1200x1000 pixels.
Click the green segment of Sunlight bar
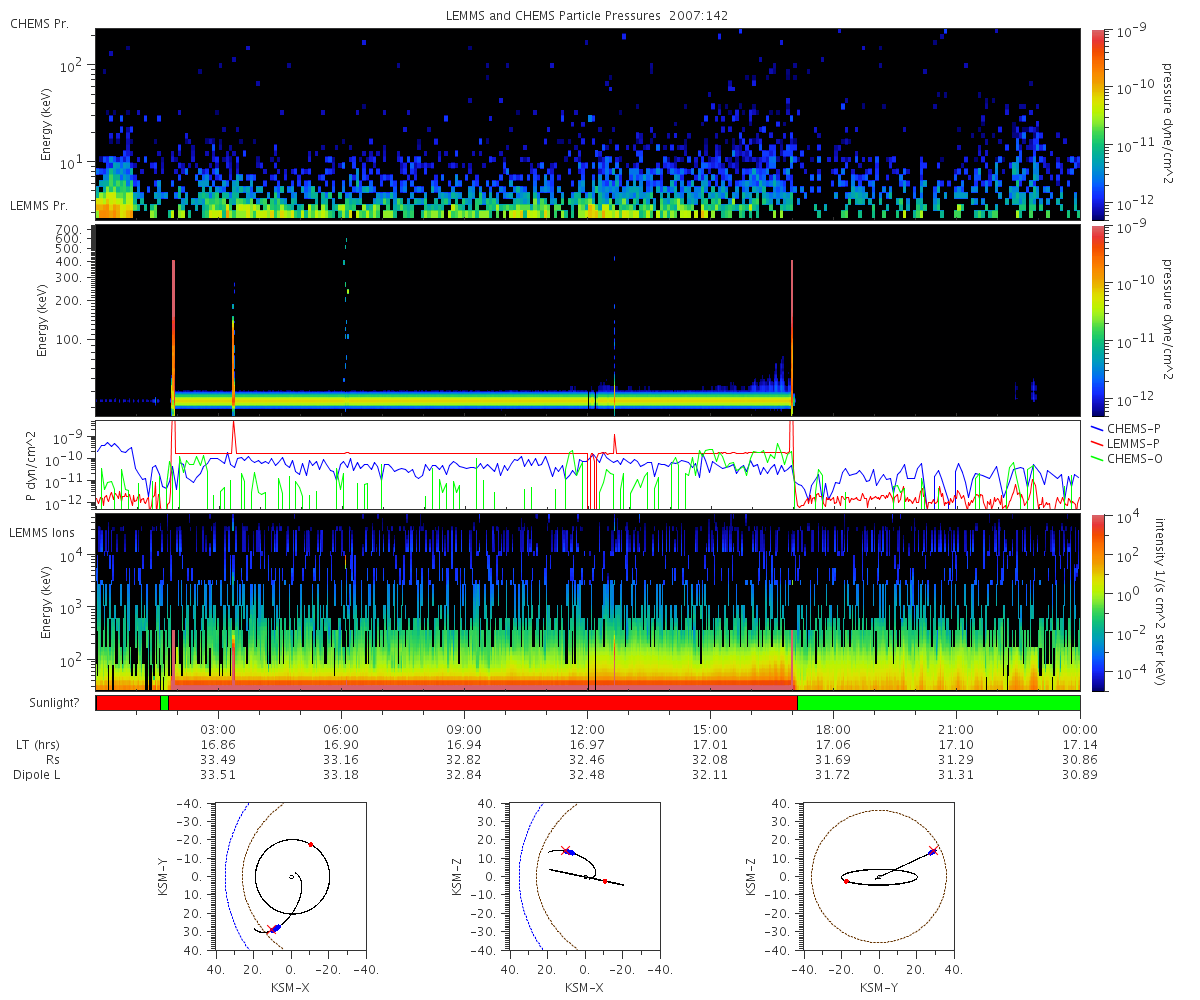938,703
